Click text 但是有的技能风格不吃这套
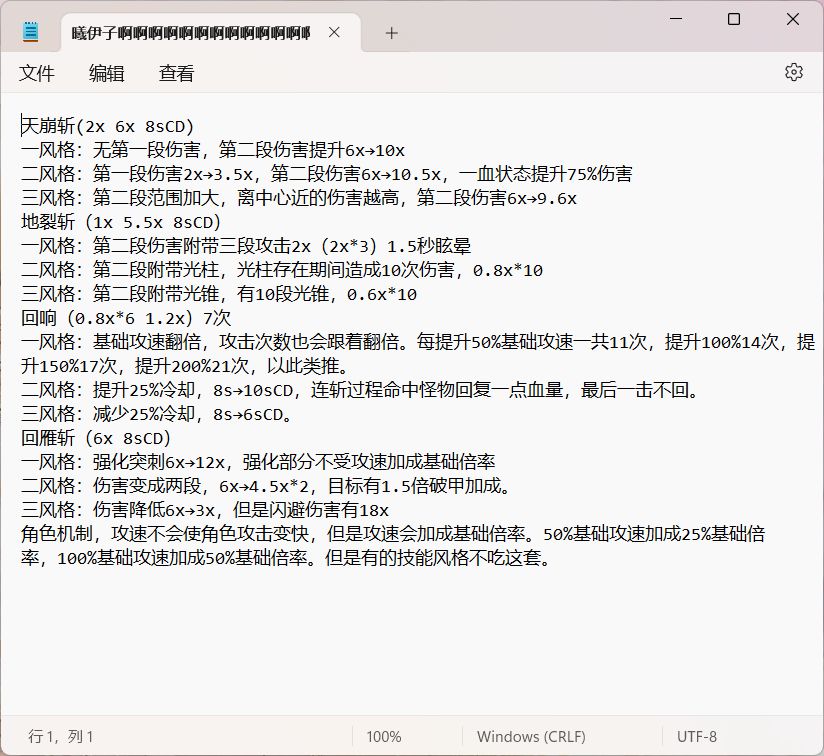 coord(432,557)
